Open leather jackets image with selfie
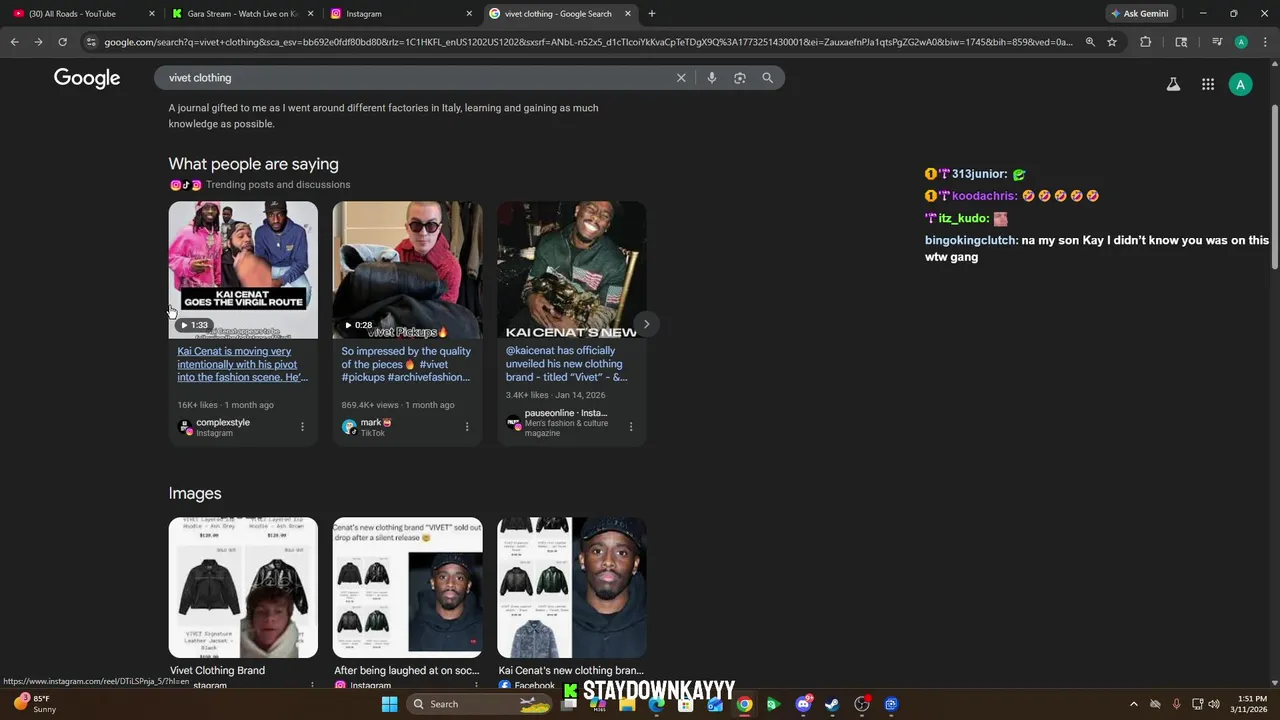The image size is (1280, 720). click(x=243, y=587)
